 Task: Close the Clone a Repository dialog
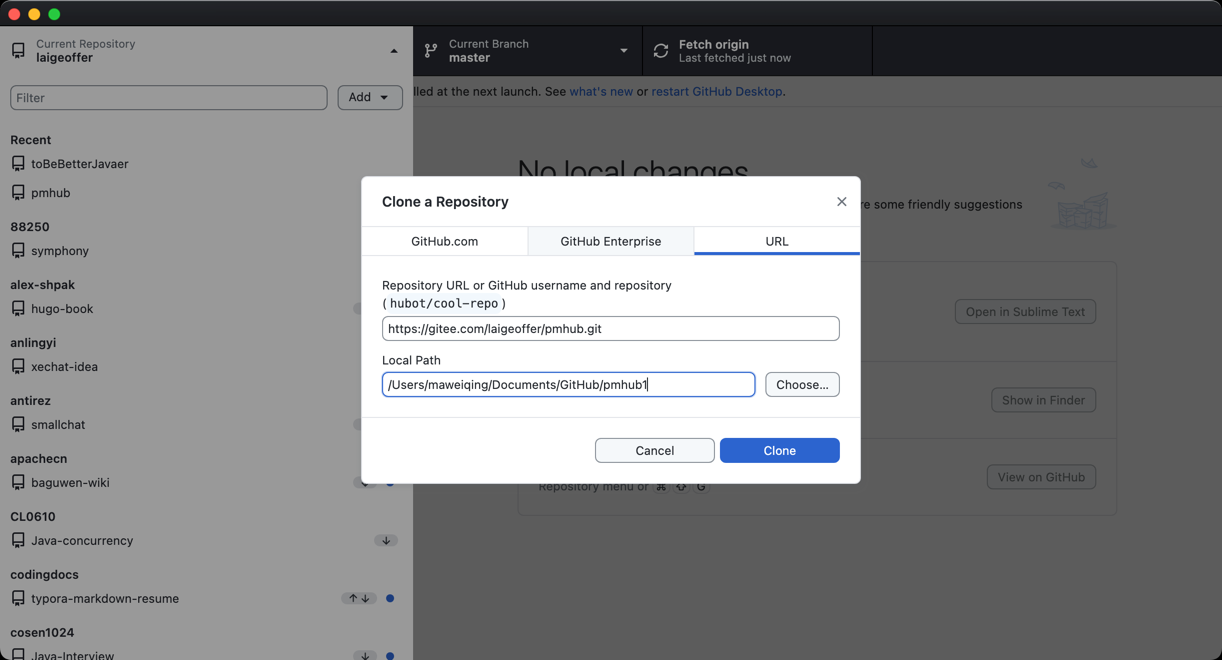tap(841, 202)
